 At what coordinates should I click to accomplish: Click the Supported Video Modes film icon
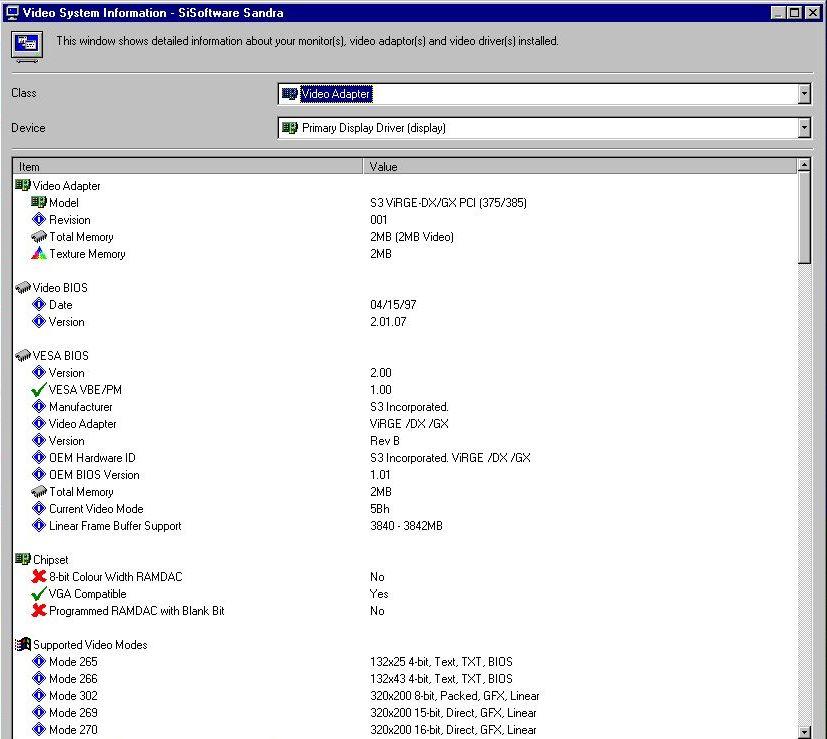click(23, 644)
